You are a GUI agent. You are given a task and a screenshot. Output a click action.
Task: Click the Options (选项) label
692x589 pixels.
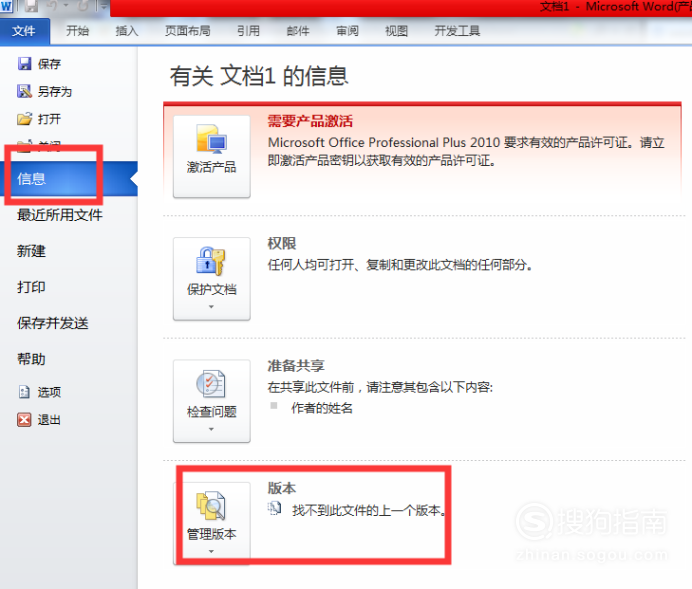pyautogui.click(x=49, y=392)
